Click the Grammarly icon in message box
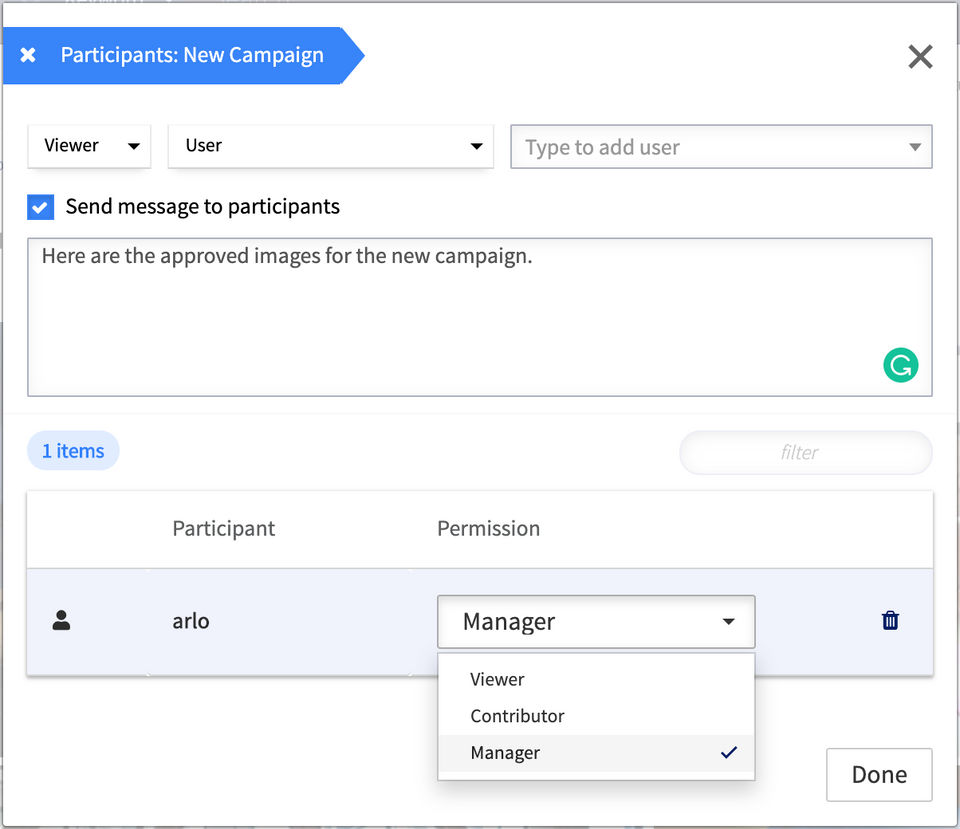 click(x=900, y=365)
